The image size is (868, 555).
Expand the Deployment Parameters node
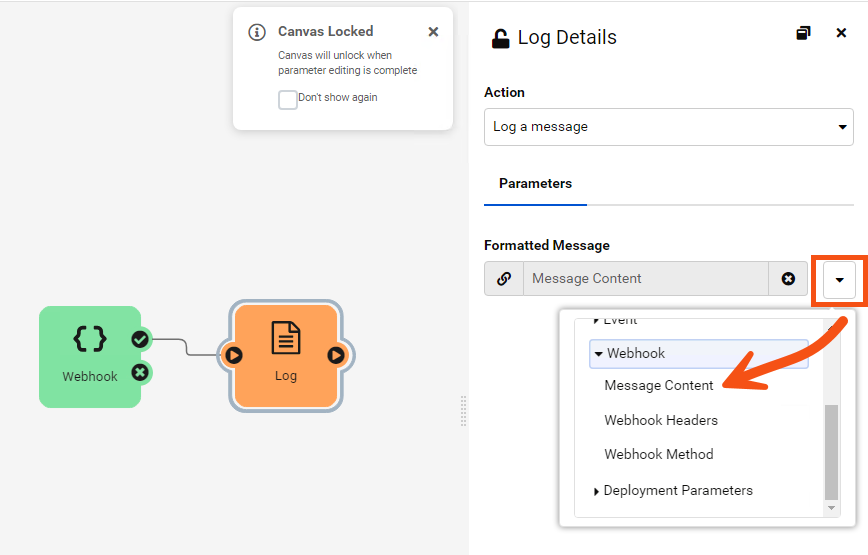[x=596, y=491]
